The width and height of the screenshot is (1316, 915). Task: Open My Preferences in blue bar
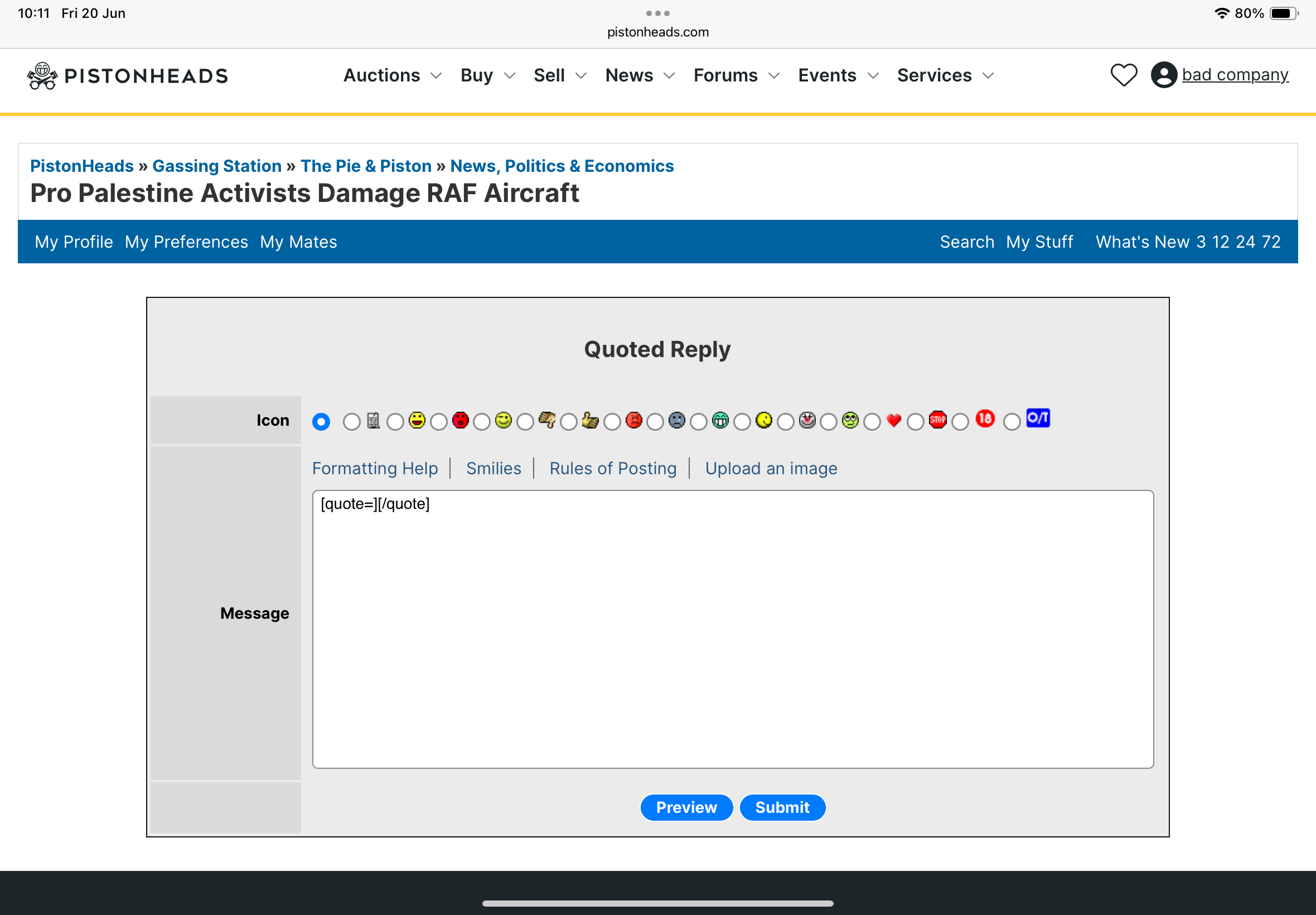click(186, 242)
